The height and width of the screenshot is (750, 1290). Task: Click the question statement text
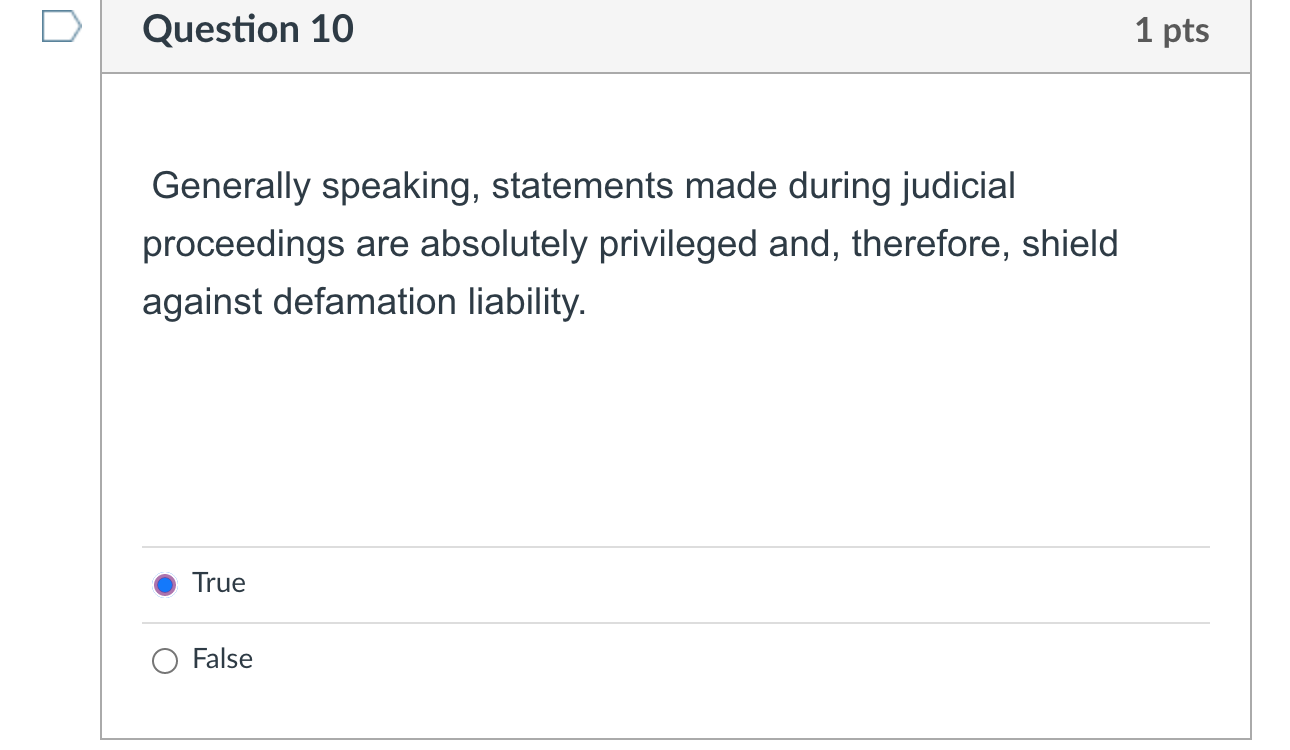coord(628,243)
